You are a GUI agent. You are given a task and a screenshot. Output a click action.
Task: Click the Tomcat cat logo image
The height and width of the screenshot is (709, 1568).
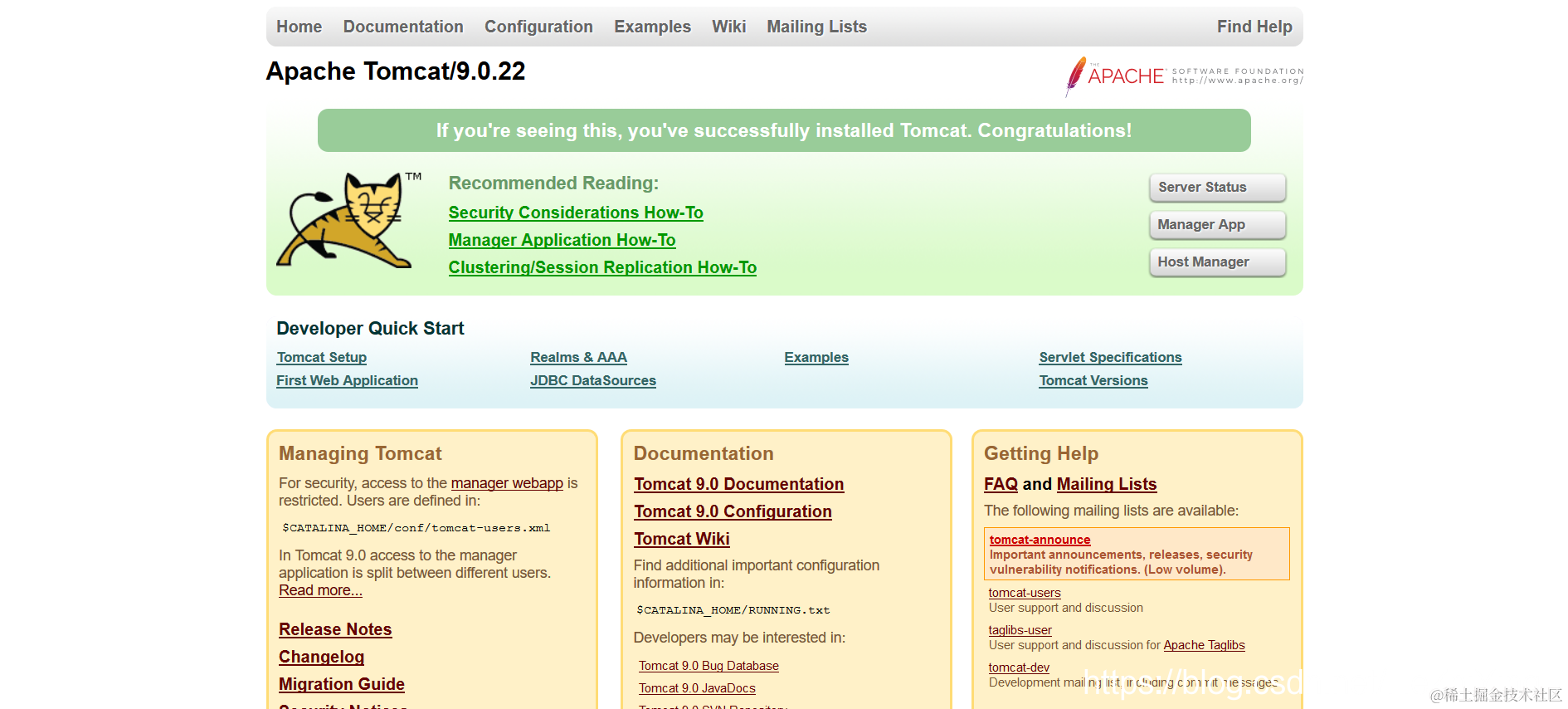click(x=348, y=220)
